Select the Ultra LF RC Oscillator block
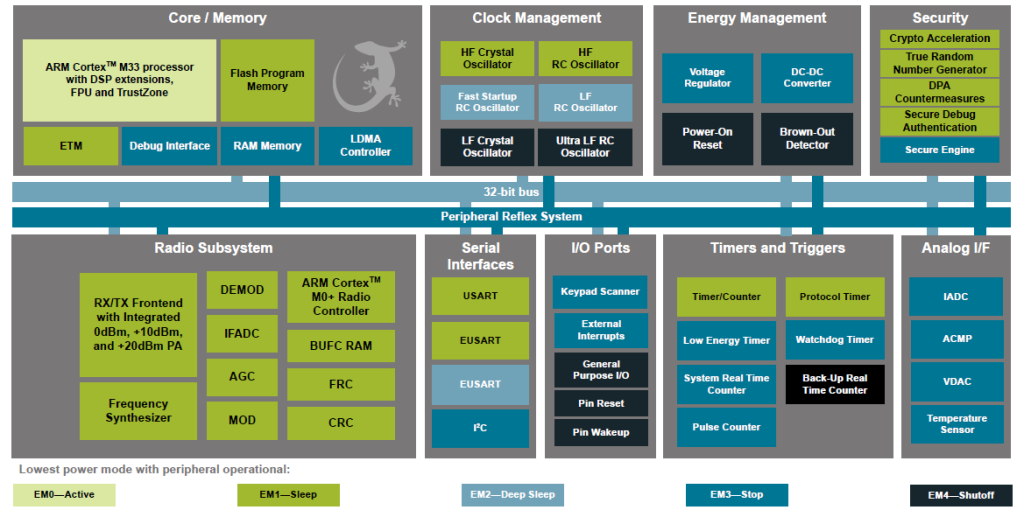This screenshot has height=531, width=1024. 585,146
